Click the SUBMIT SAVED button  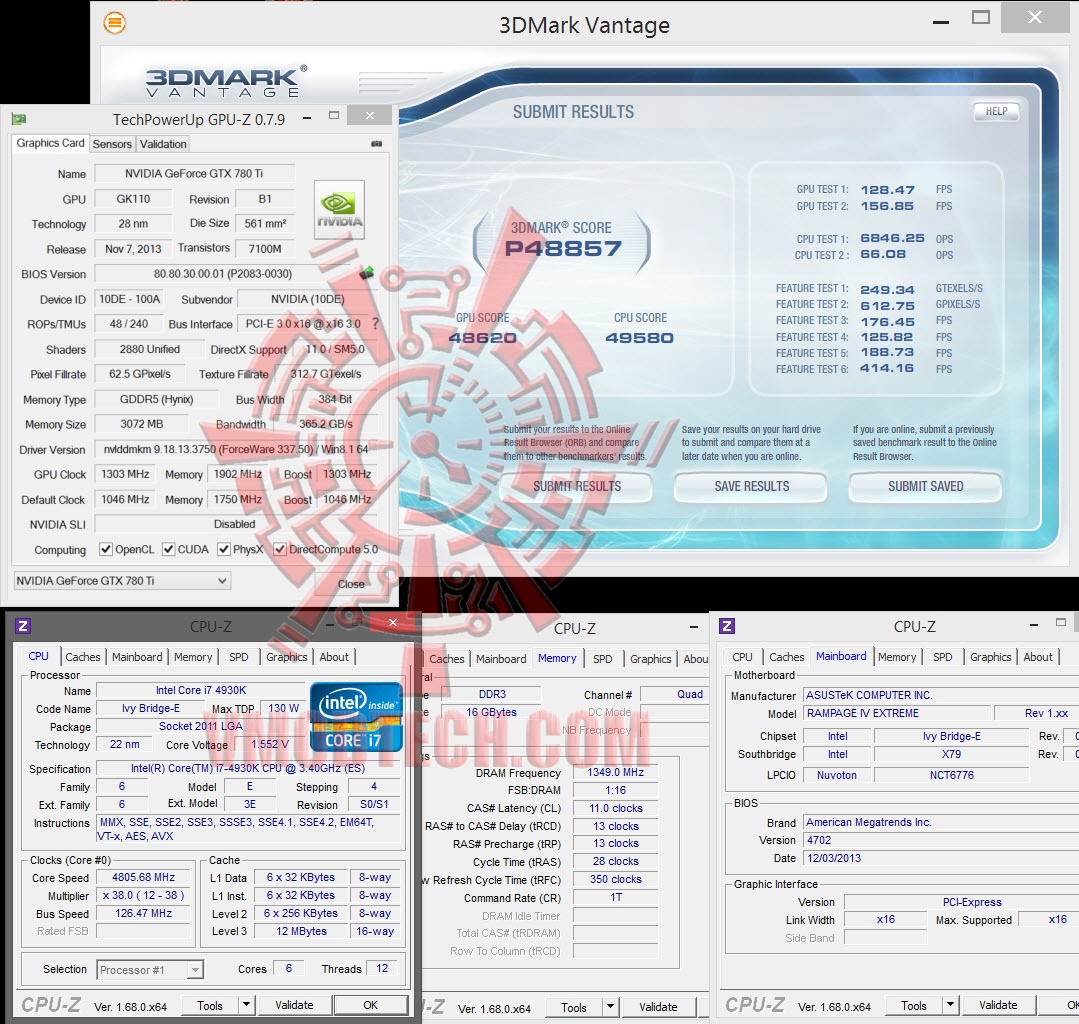926,487
